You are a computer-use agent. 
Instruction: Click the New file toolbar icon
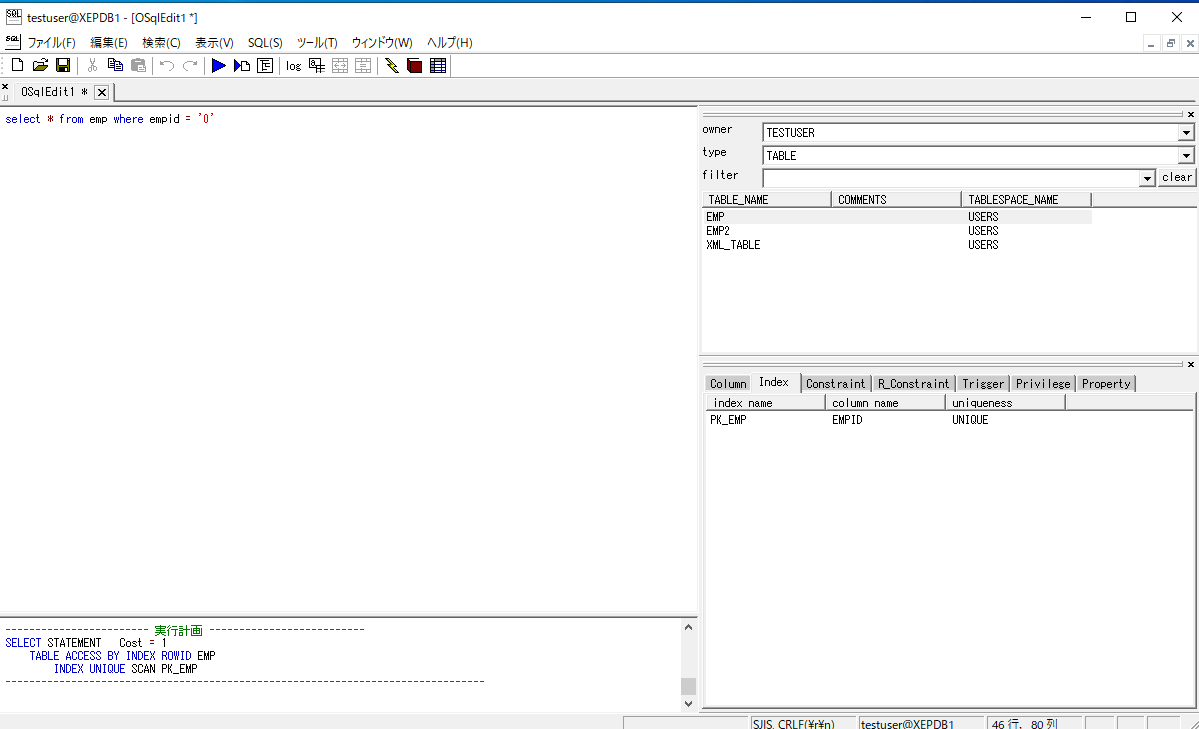point(17,66)
